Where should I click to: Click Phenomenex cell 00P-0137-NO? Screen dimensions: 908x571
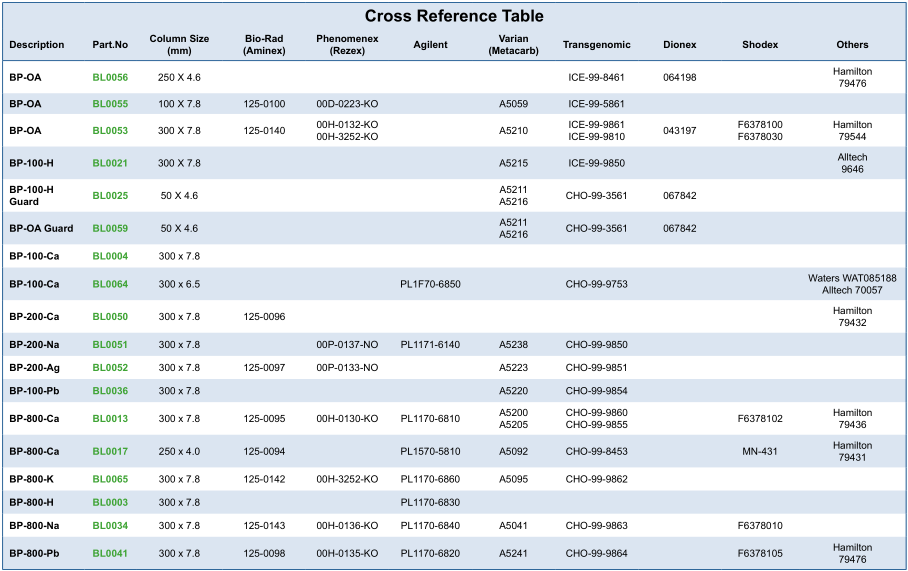pos(347,345)
